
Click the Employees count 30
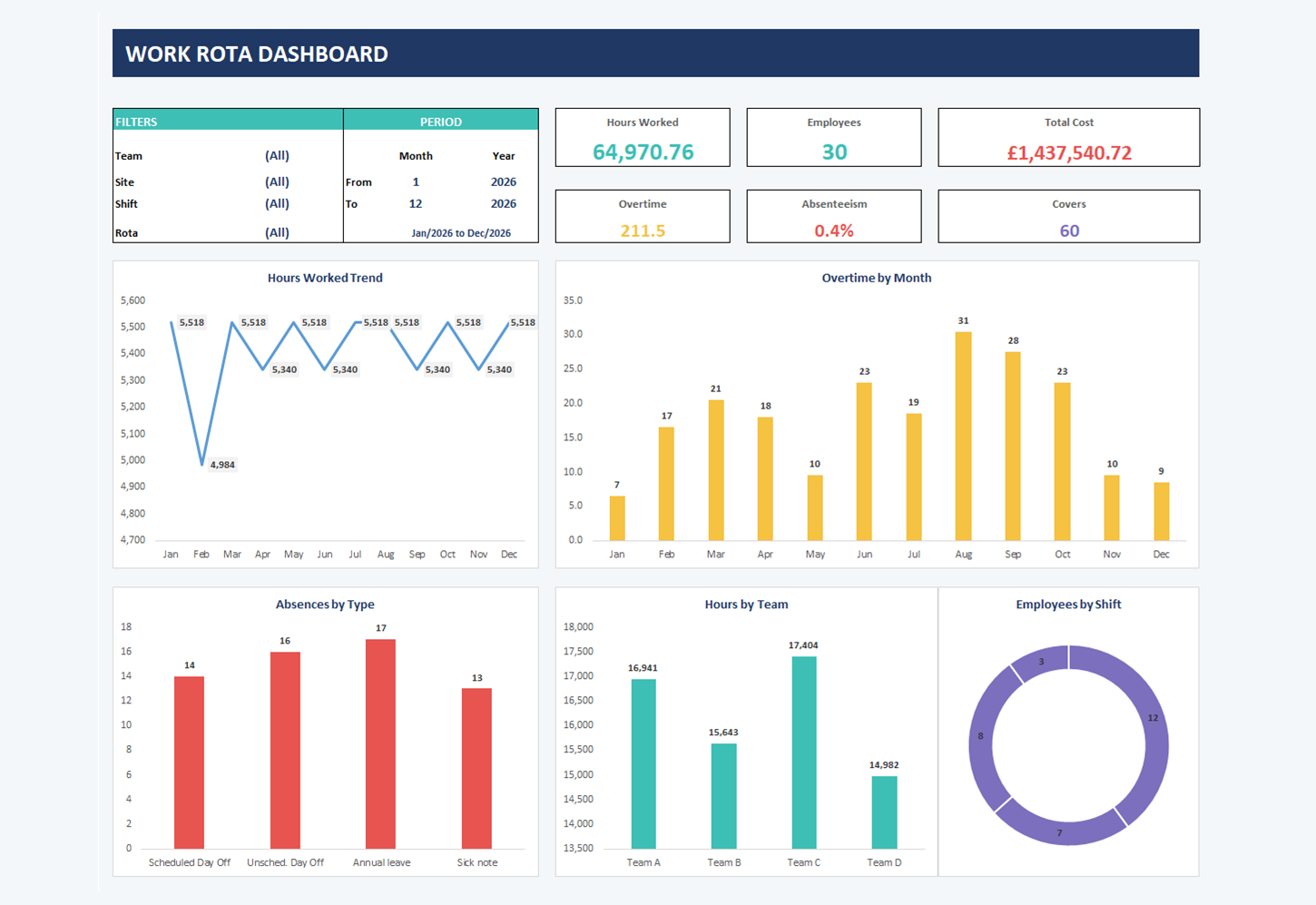coord(834,152)
